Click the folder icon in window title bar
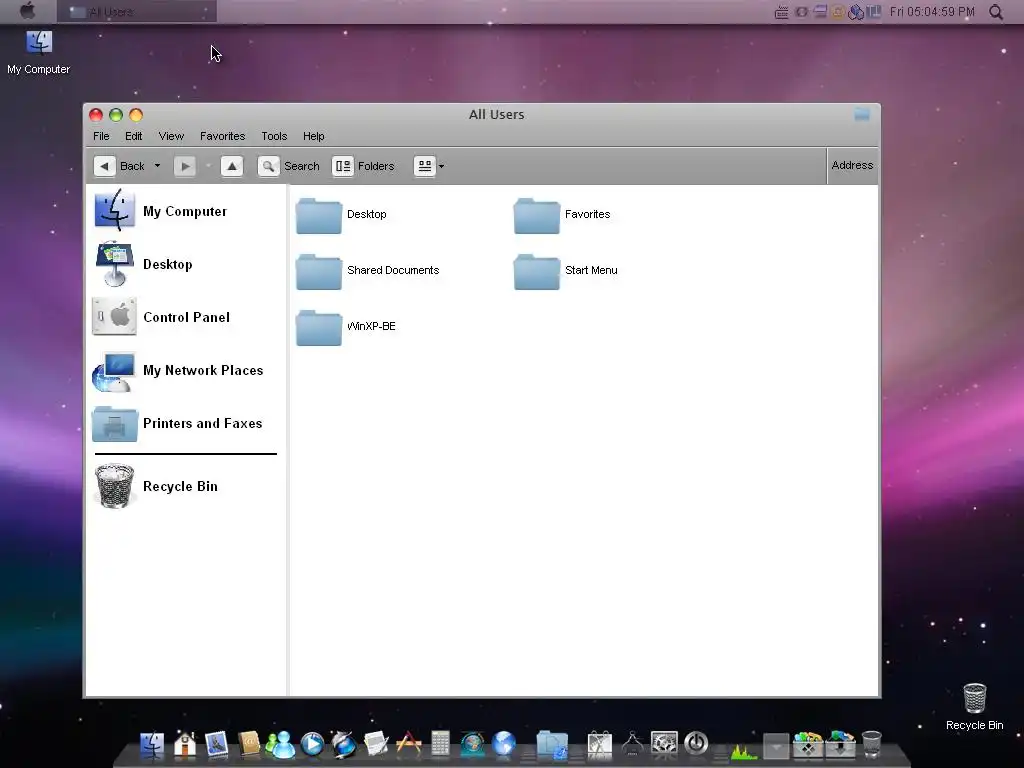This screenshot has height=768, width=1024. [x=862, y=115]
